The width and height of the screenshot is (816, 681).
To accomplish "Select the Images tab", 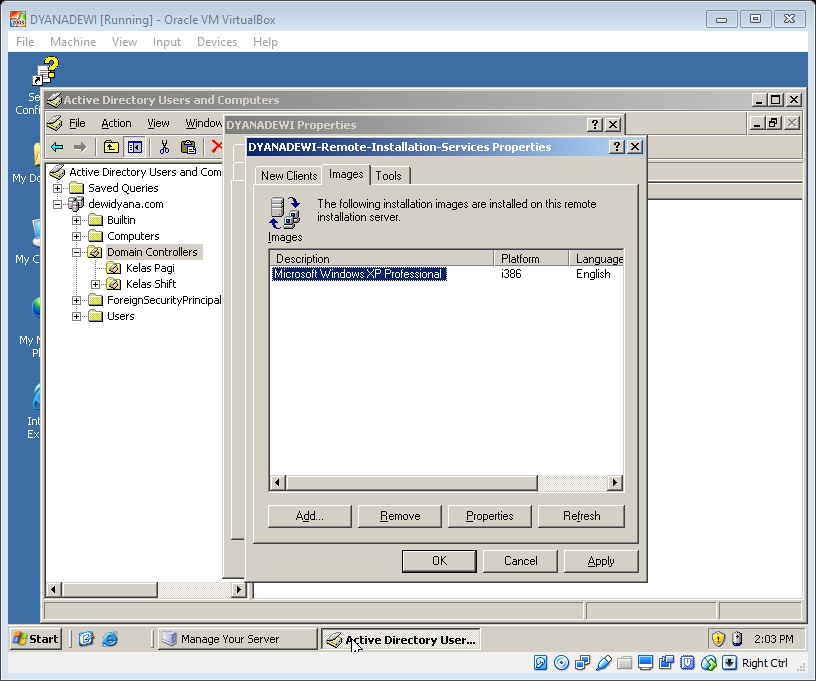I will [346, 174].
